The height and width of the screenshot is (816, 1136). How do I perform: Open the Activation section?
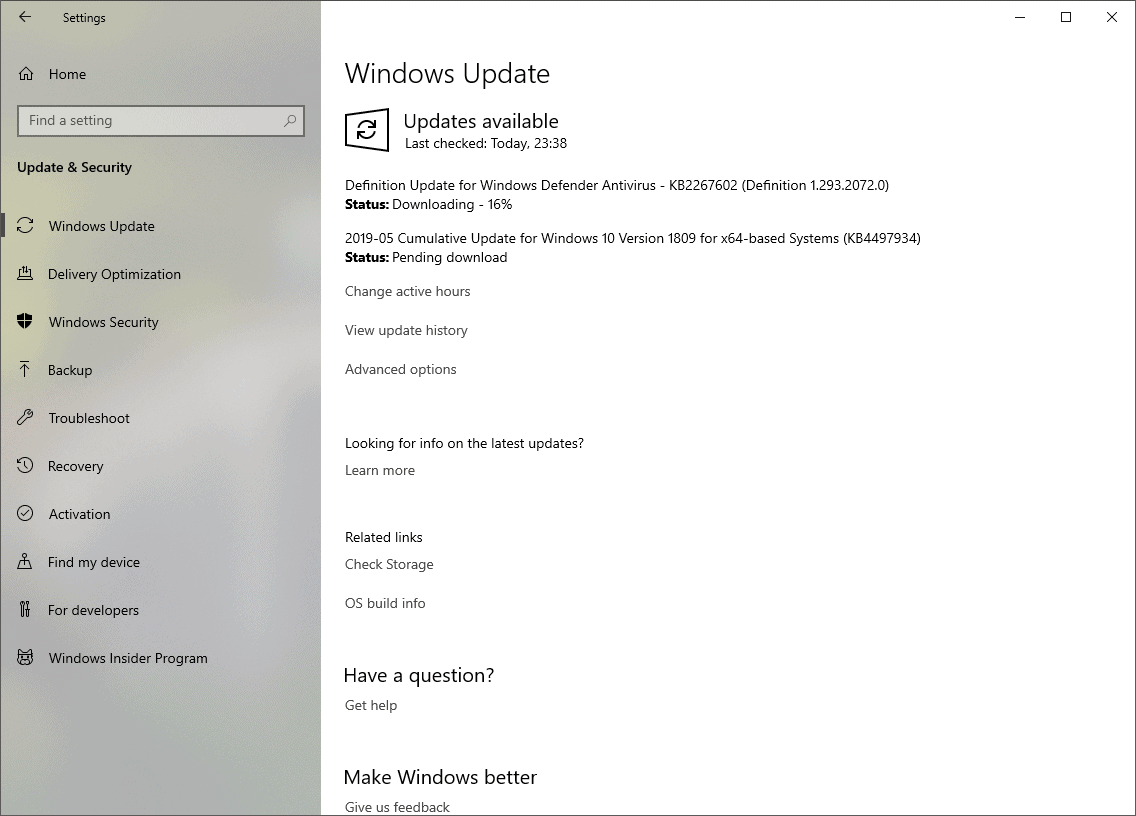tap(160, 514)
